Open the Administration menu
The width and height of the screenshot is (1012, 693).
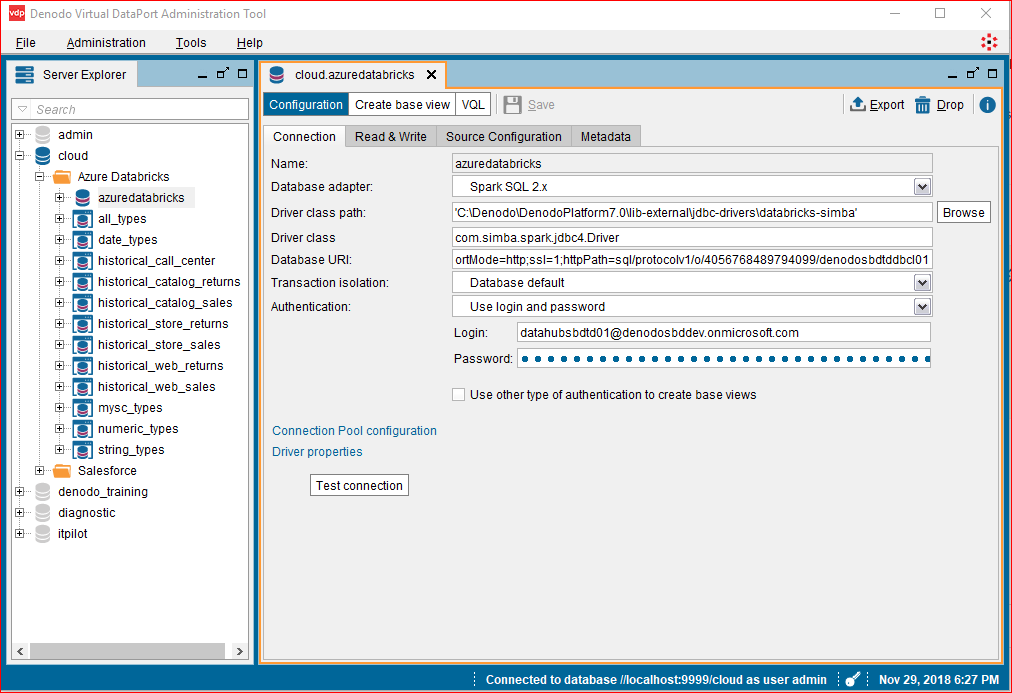[106, 43]
